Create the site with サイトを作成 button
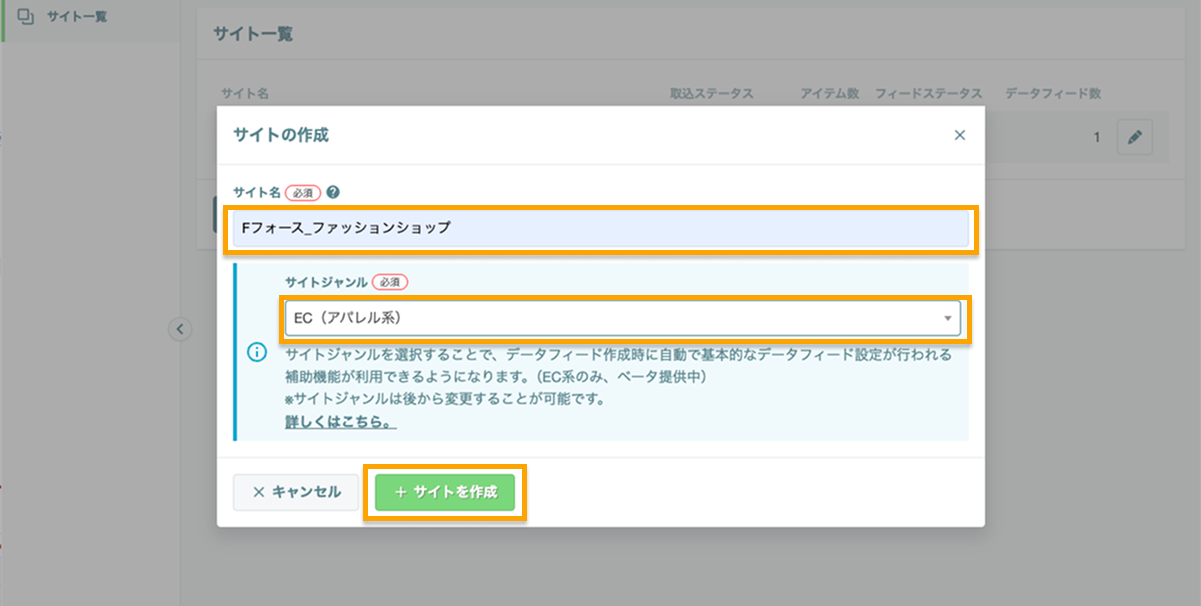 point(444,492)
